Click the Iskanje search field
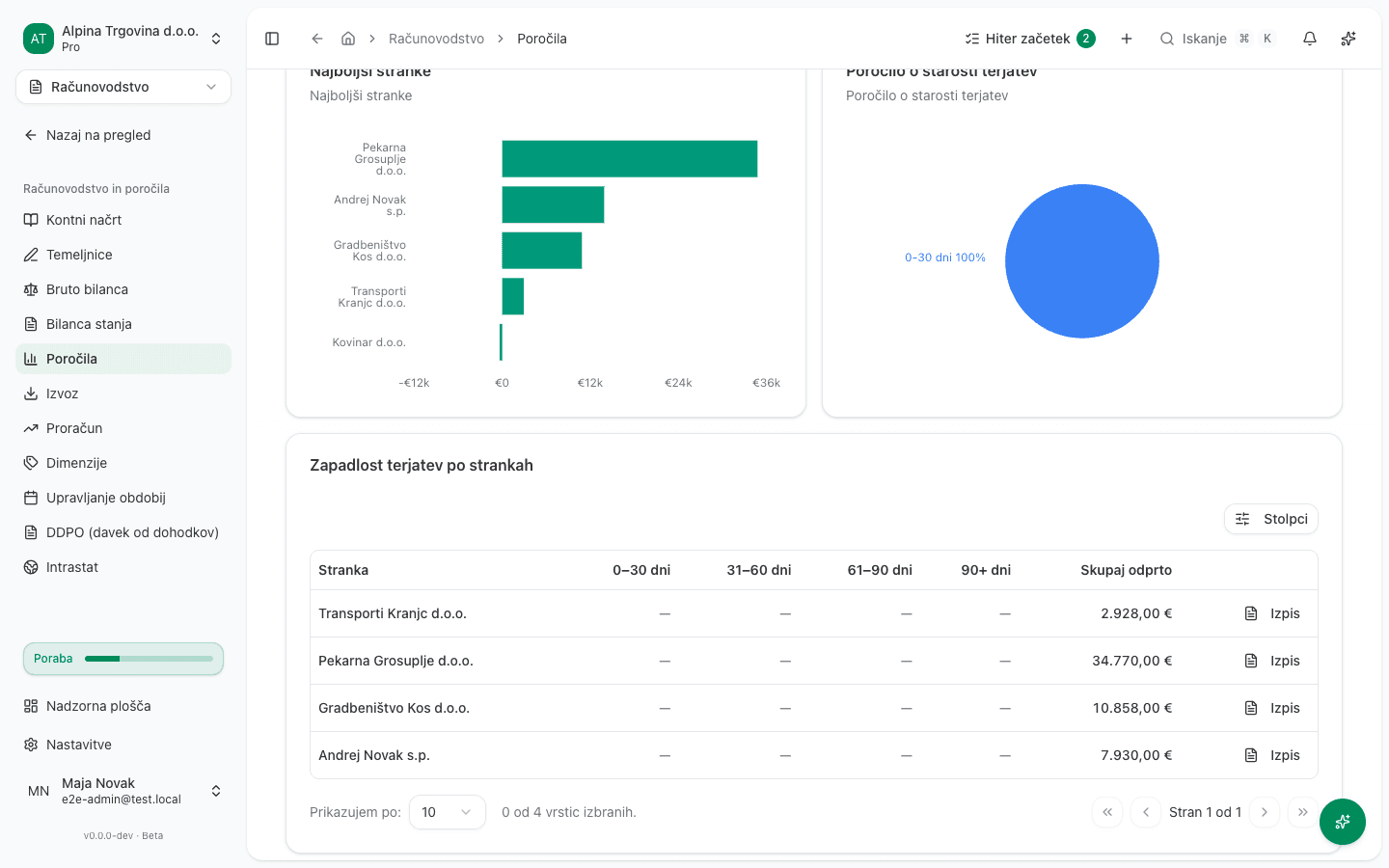 tap(1217, 39)
